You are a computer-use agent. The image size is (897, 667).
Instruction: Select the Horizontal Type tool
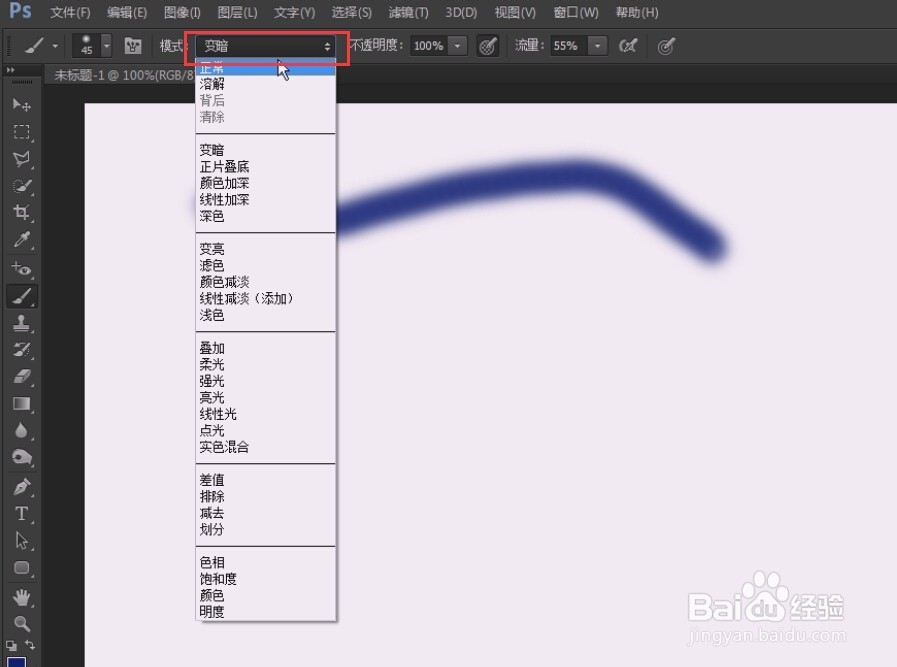coord(22,513)
